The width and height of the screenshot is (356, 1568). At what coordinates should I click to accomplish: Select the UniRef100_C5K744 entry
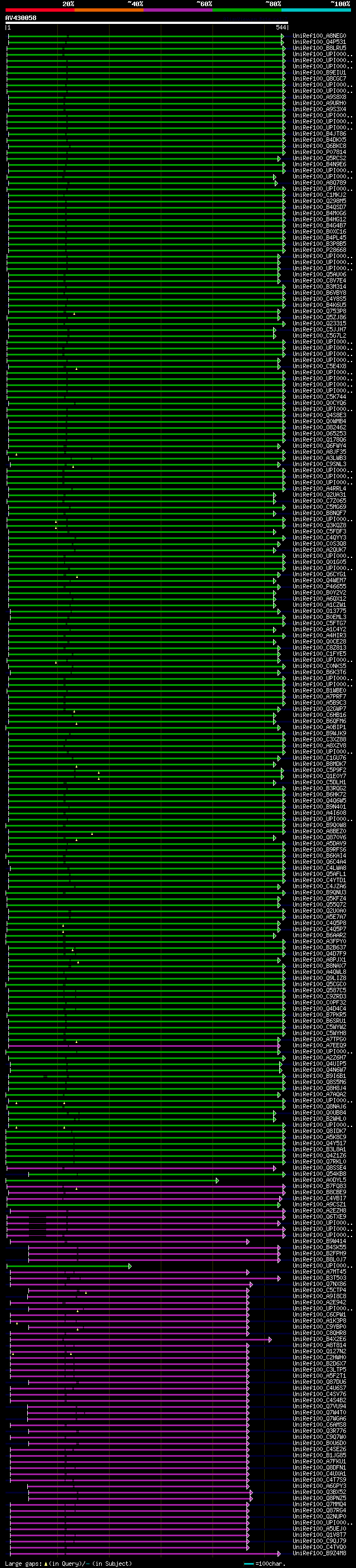pos(319,397)
